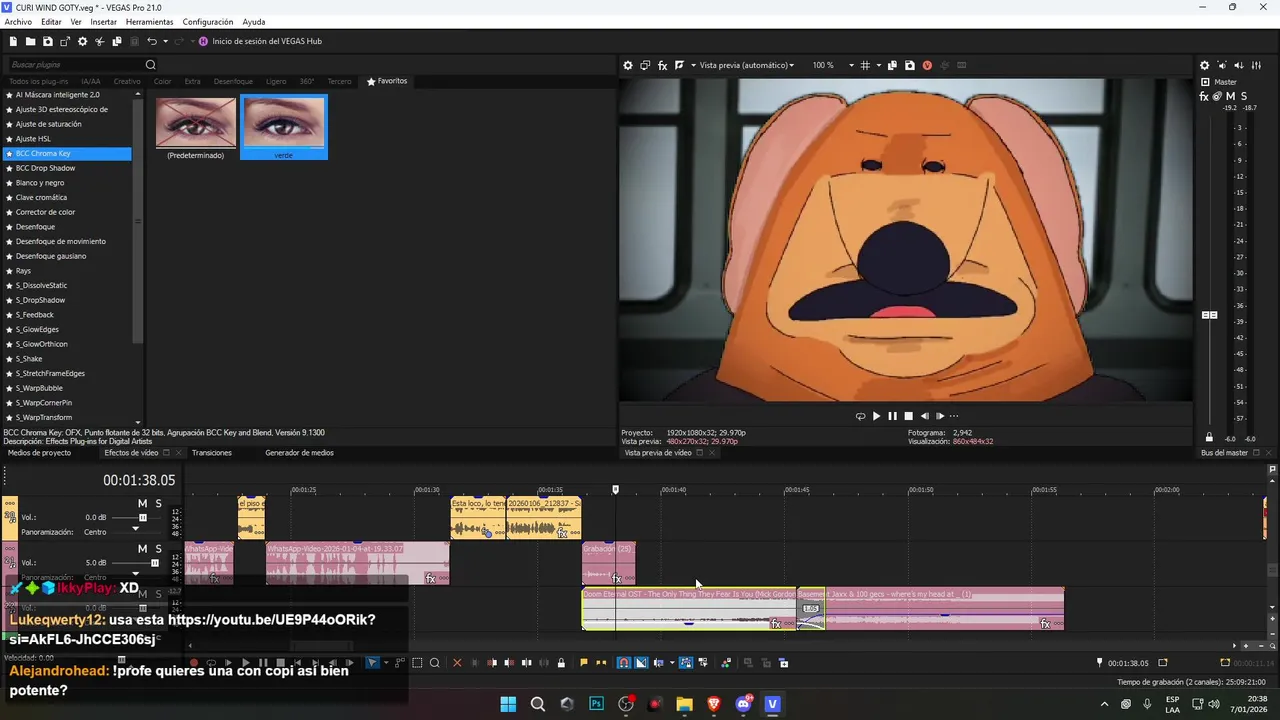Open Master bus FX
This screenshot has height=720, width=1280.
point(1204,96)
